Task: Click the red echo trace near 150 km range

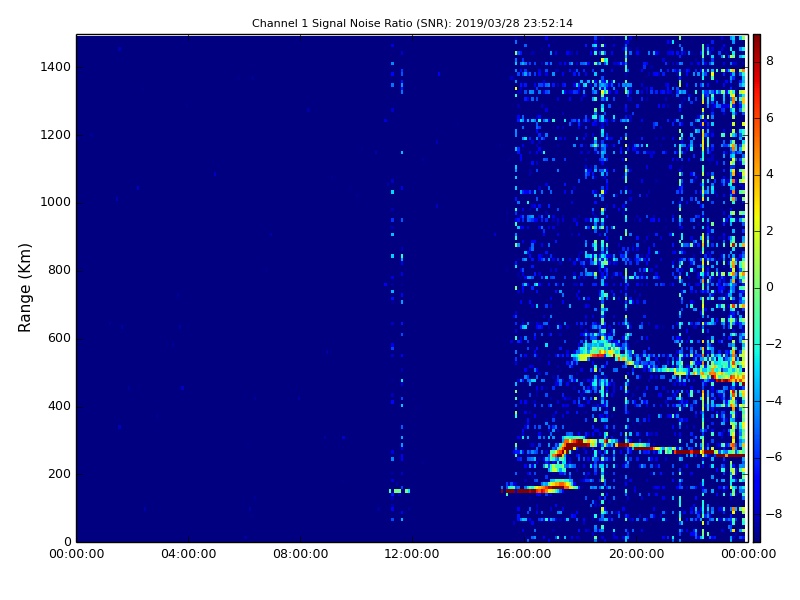Action: coord(538,489)
